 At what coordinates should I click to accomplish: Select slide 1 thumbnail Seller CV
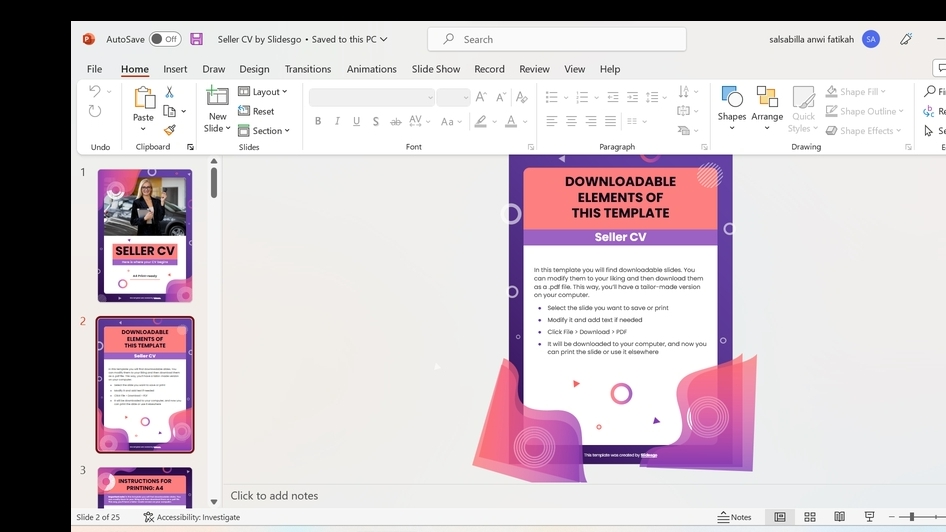point(145,236)
